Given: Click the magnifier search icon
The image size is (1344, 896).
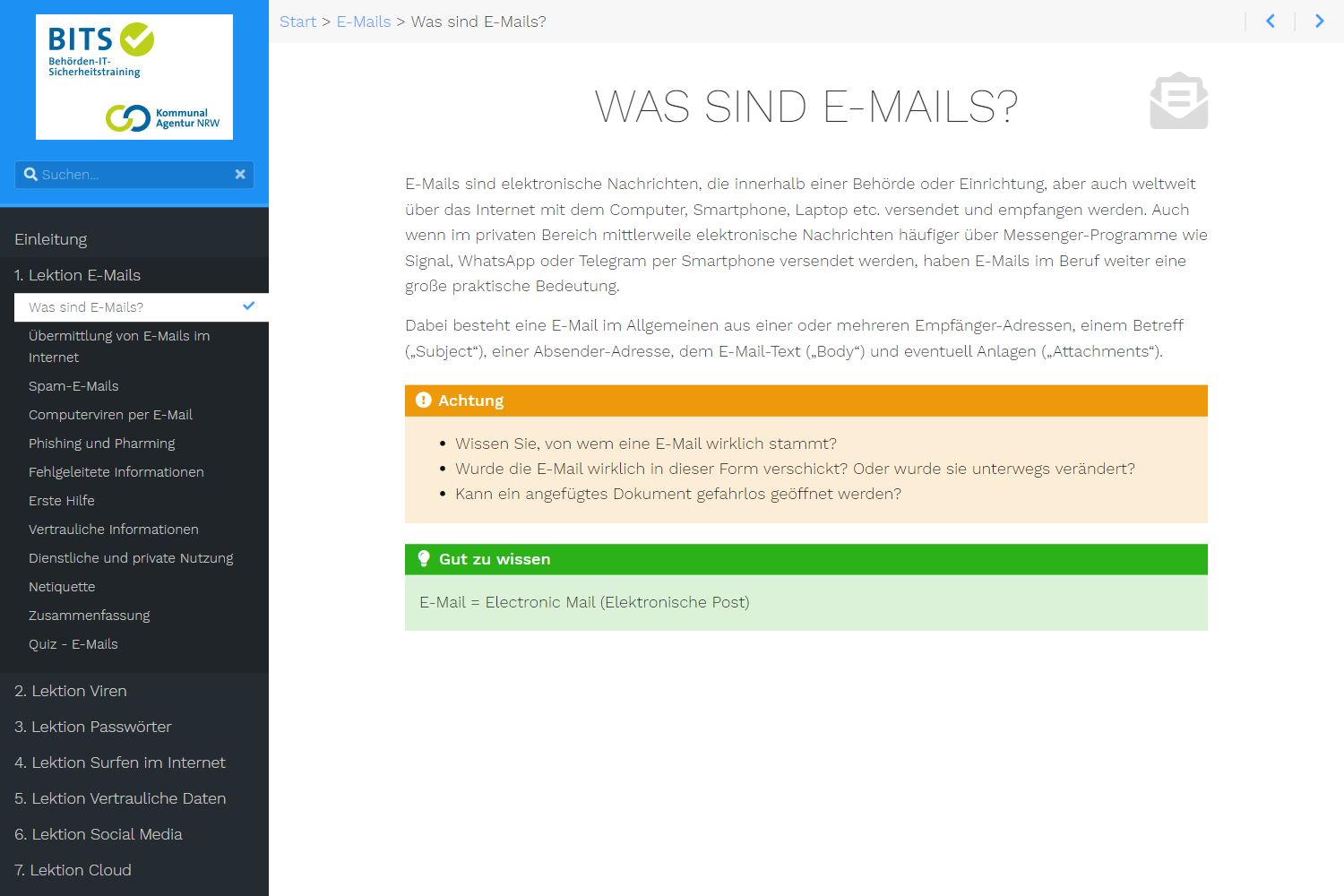Looking at the screenshot, I should (30, 175).
